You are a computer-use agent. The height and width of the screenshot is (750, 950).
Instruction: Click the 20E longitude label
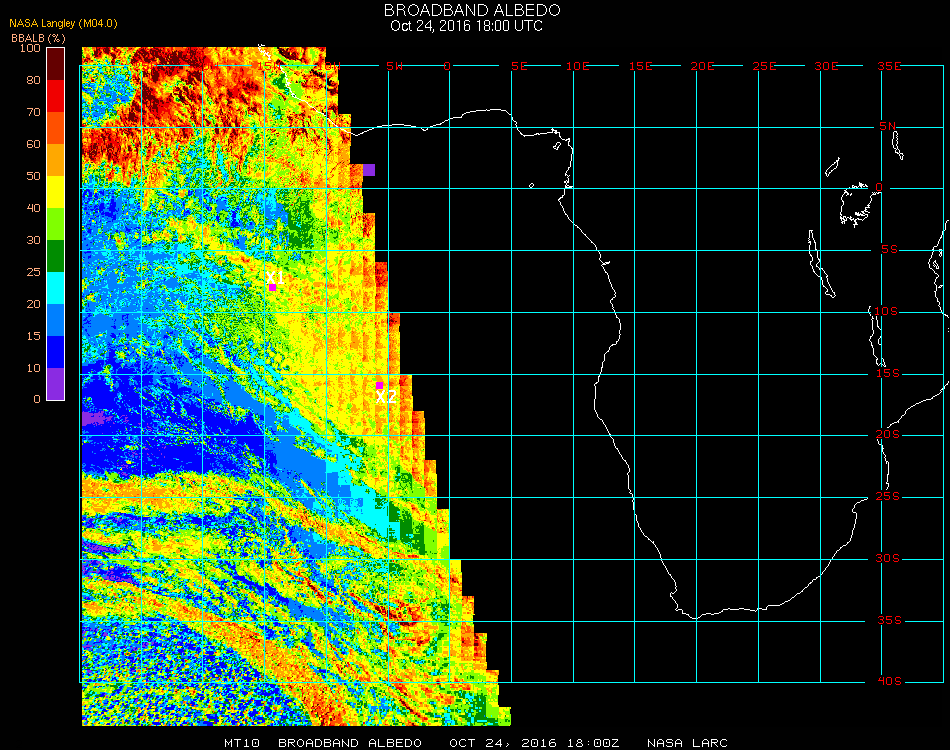[702, 66]
